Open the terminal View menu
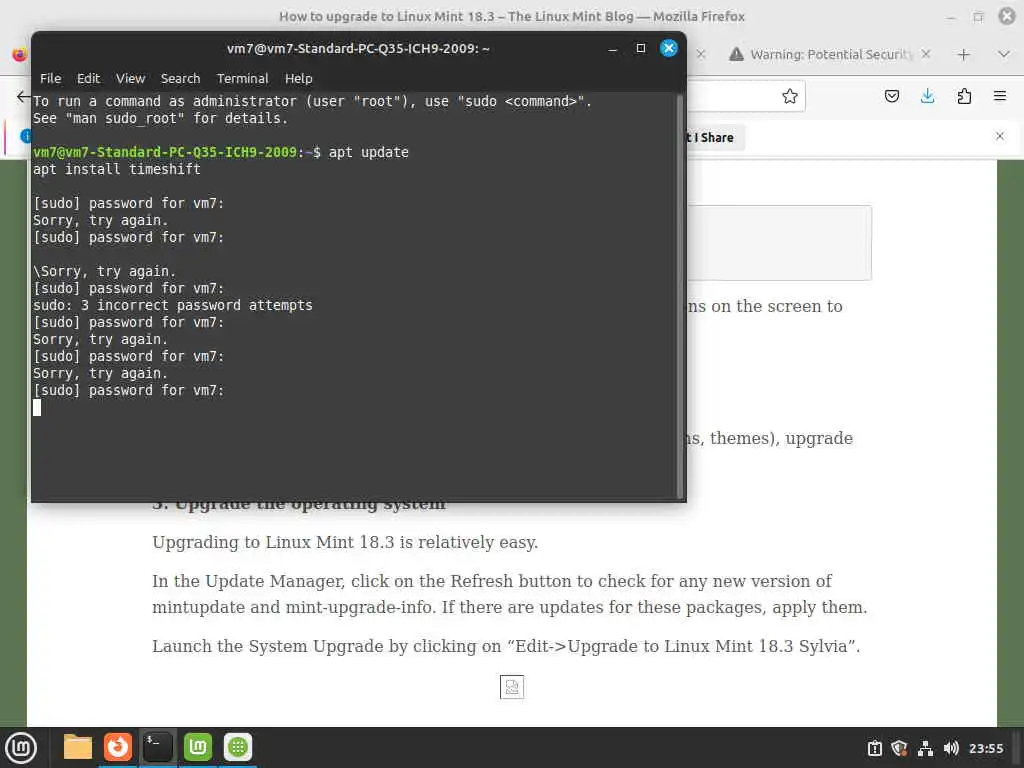This screenshot has width=1024, height=768. [131, 78]
